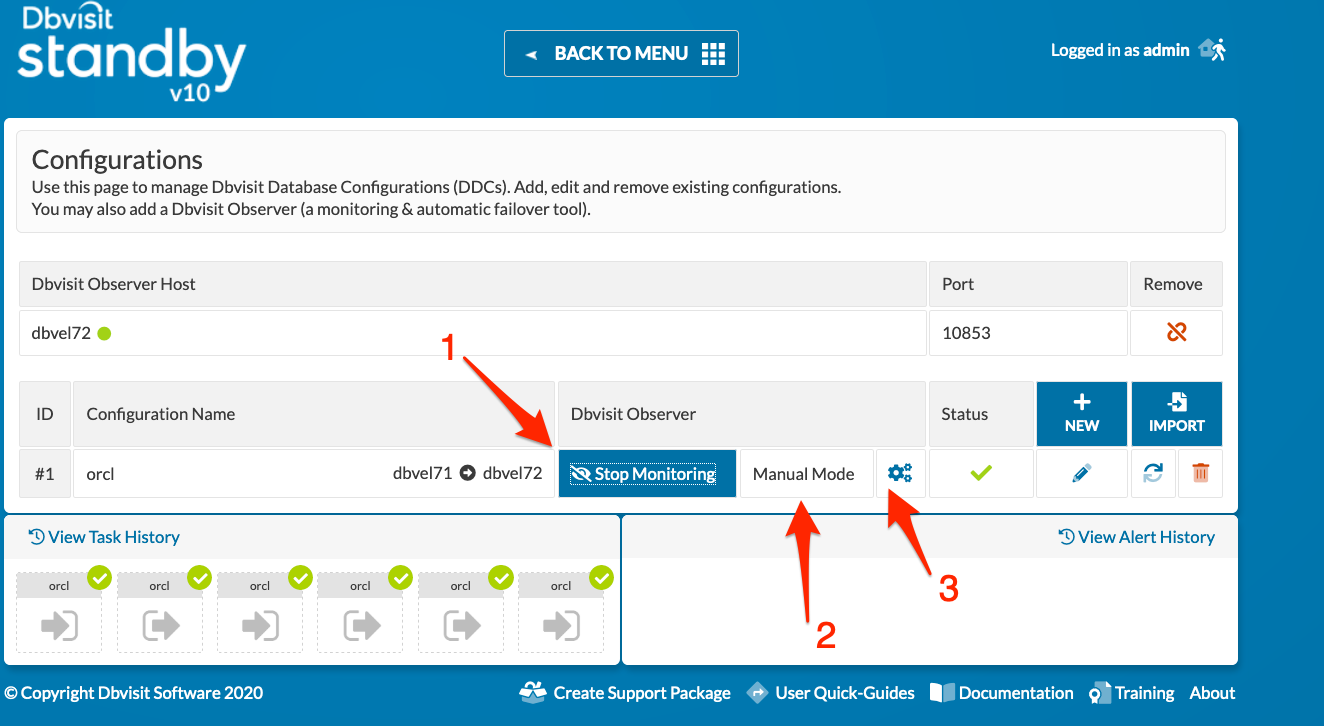Viewport: 1324px width, 726px height.
Task: Click the Back to Menu button
Action: click(621, 53)
